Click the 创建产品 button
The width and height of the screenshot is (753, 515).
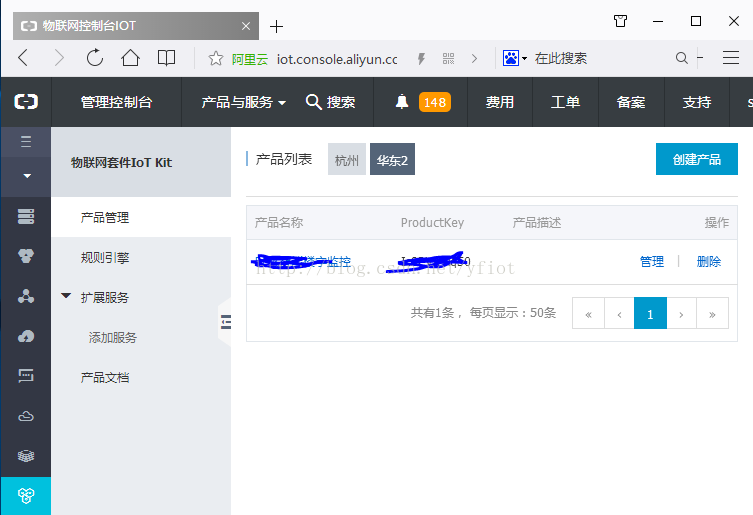pyautogui.click(x=697, y=159)
